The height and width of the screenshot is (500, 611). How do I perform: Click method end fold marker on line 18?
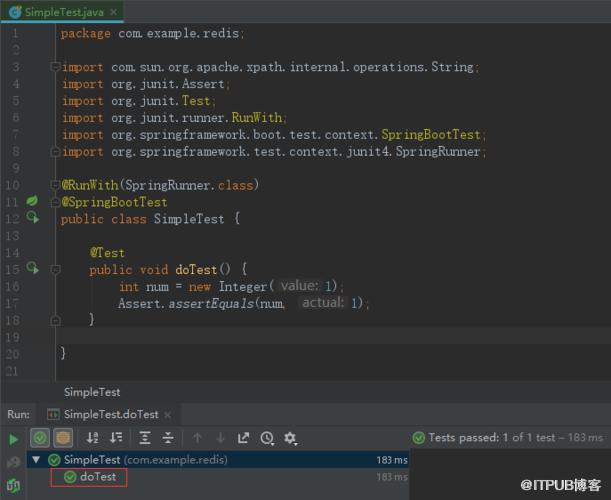tap(55, 320)
